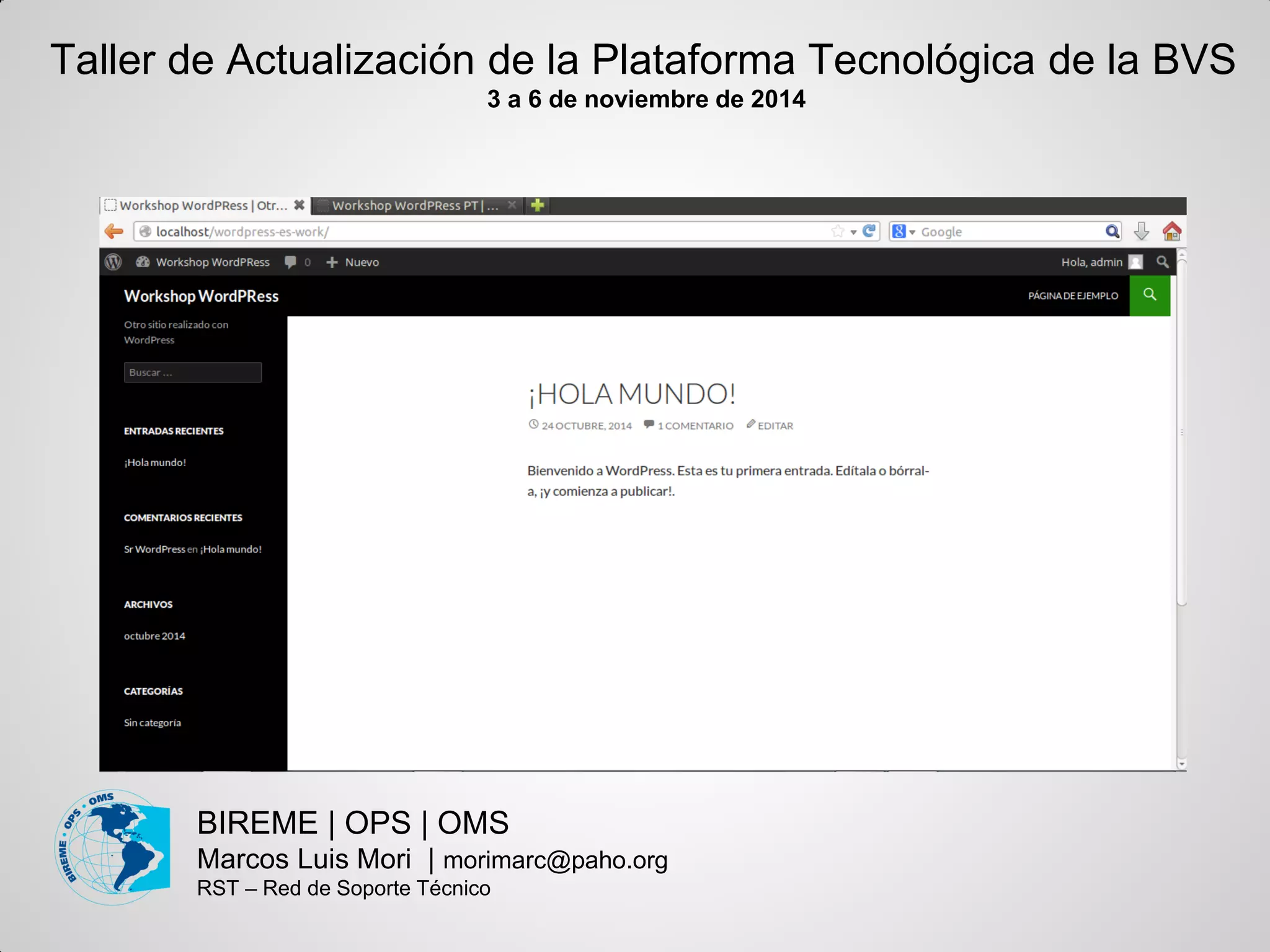The image size is (1270, 952).
Task: Open the comments bubble in admin bar
Action: click(291, 262)
